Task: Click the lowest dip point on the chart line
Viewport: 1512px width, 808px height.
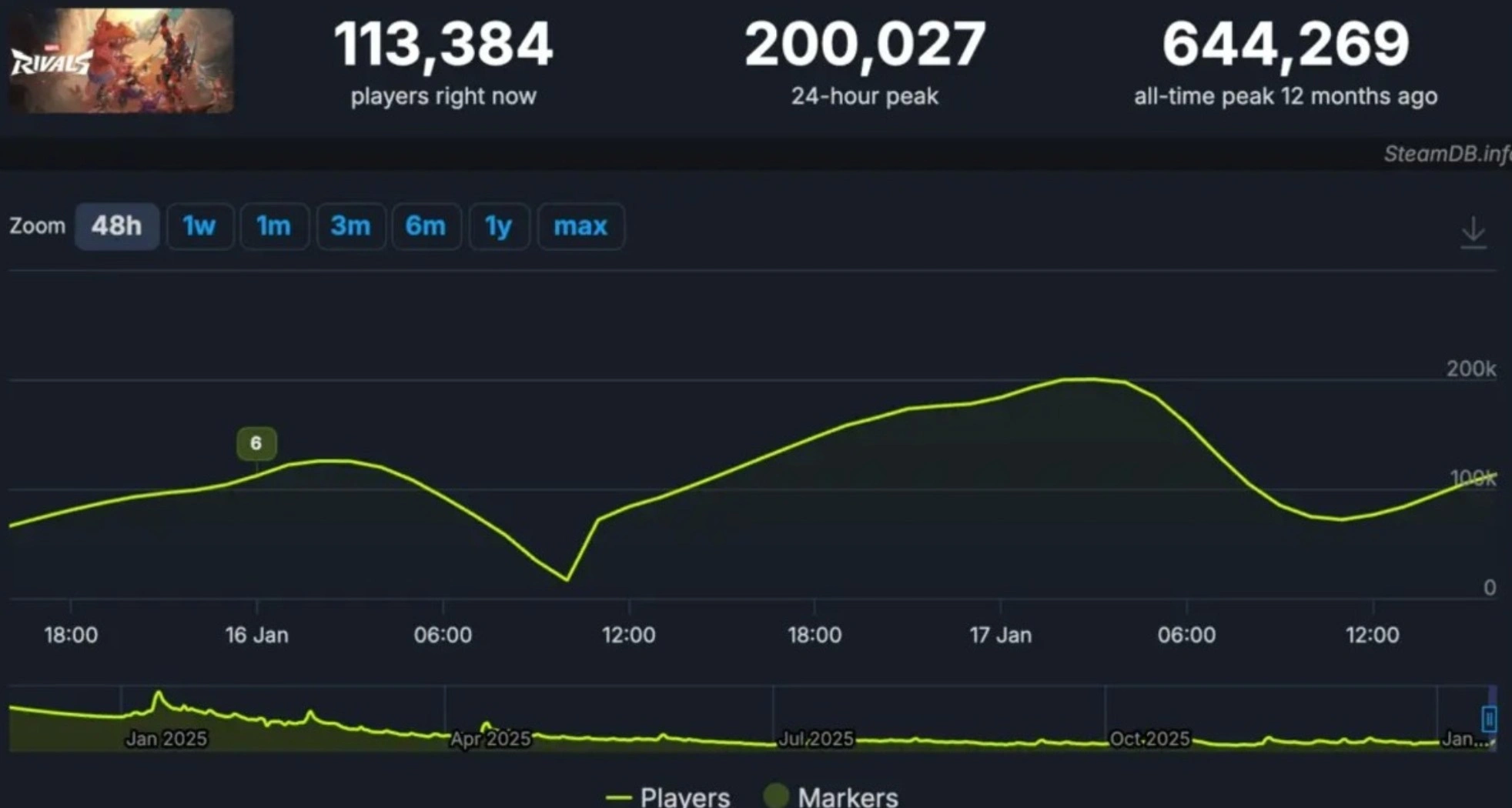Action: point(567,579)
